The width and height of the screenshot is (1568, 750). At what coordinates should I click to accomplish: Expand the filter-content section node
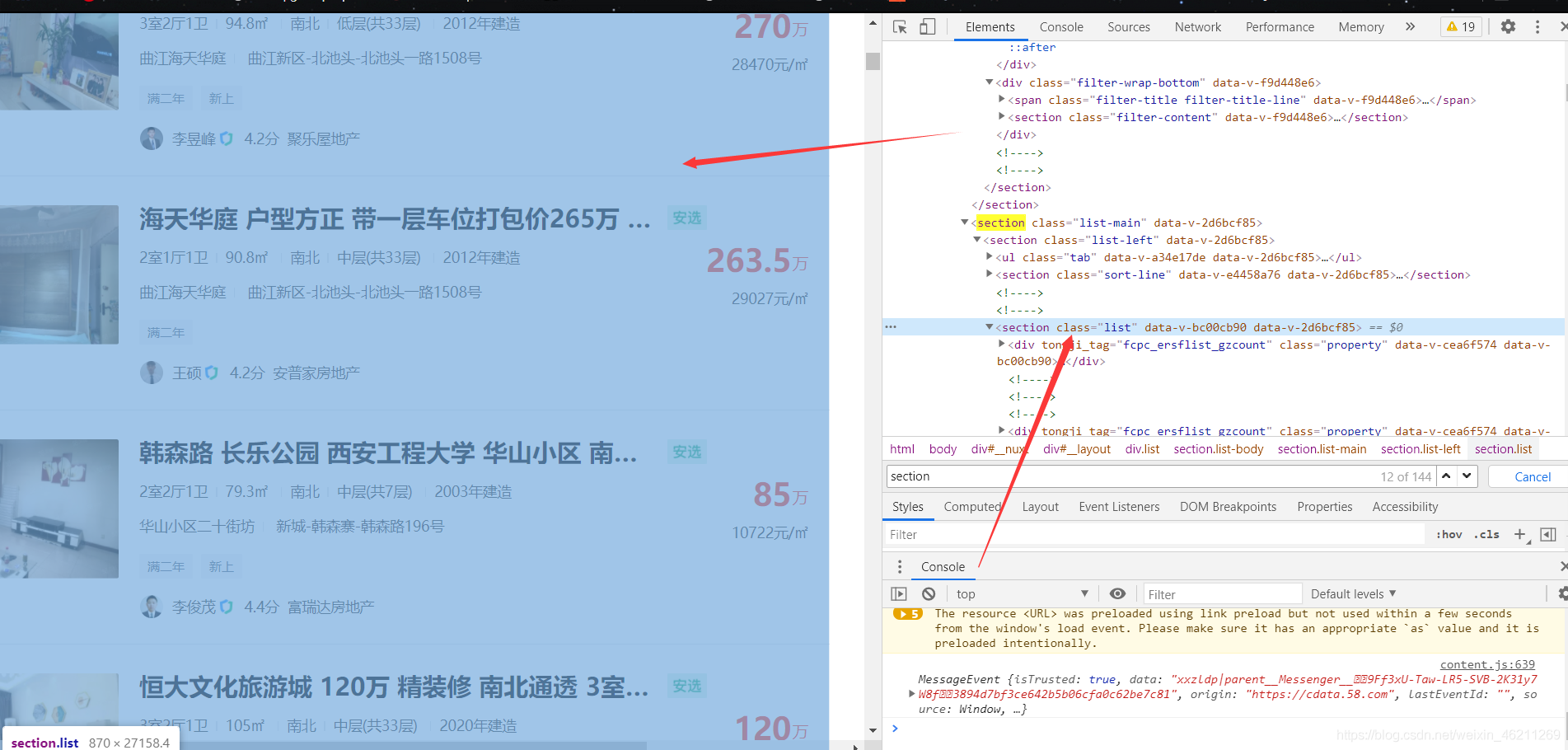click(x=1002, y=117)
